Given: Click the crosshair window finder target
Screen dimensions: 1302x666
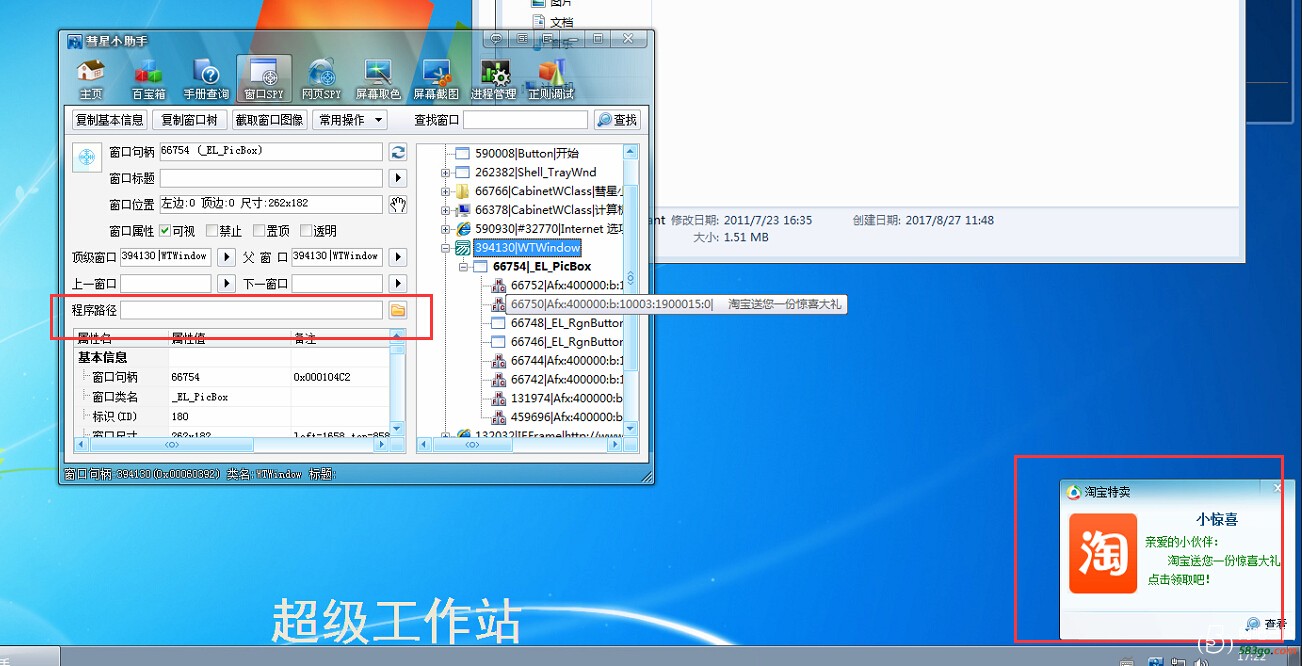Looking at the screenshot, I should tap(88, 157).
